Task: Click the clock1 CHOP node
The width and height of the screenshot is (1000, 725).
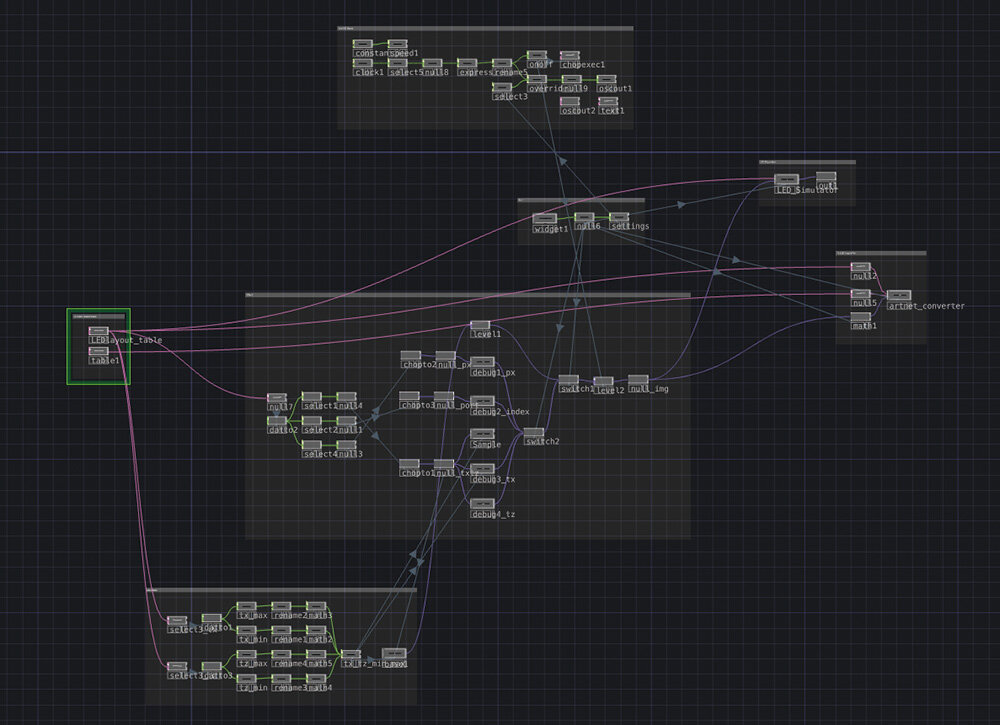Action: (364, 64)
